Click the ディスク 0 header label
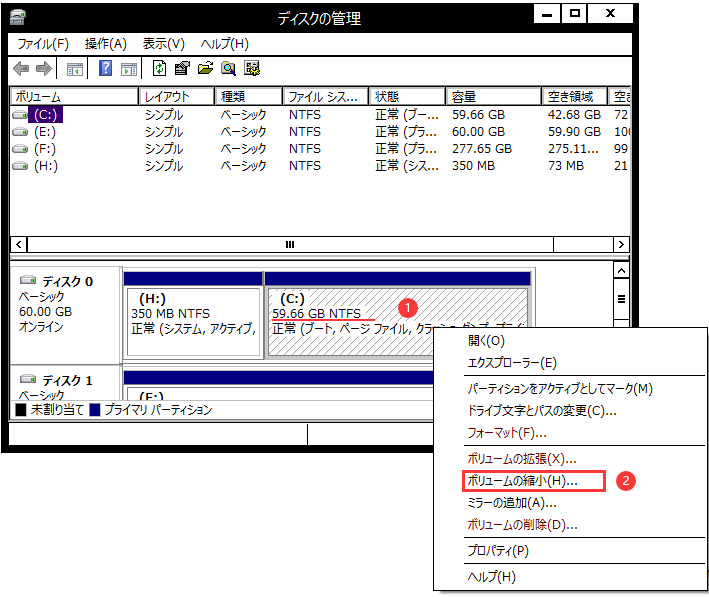 [68, 282]
